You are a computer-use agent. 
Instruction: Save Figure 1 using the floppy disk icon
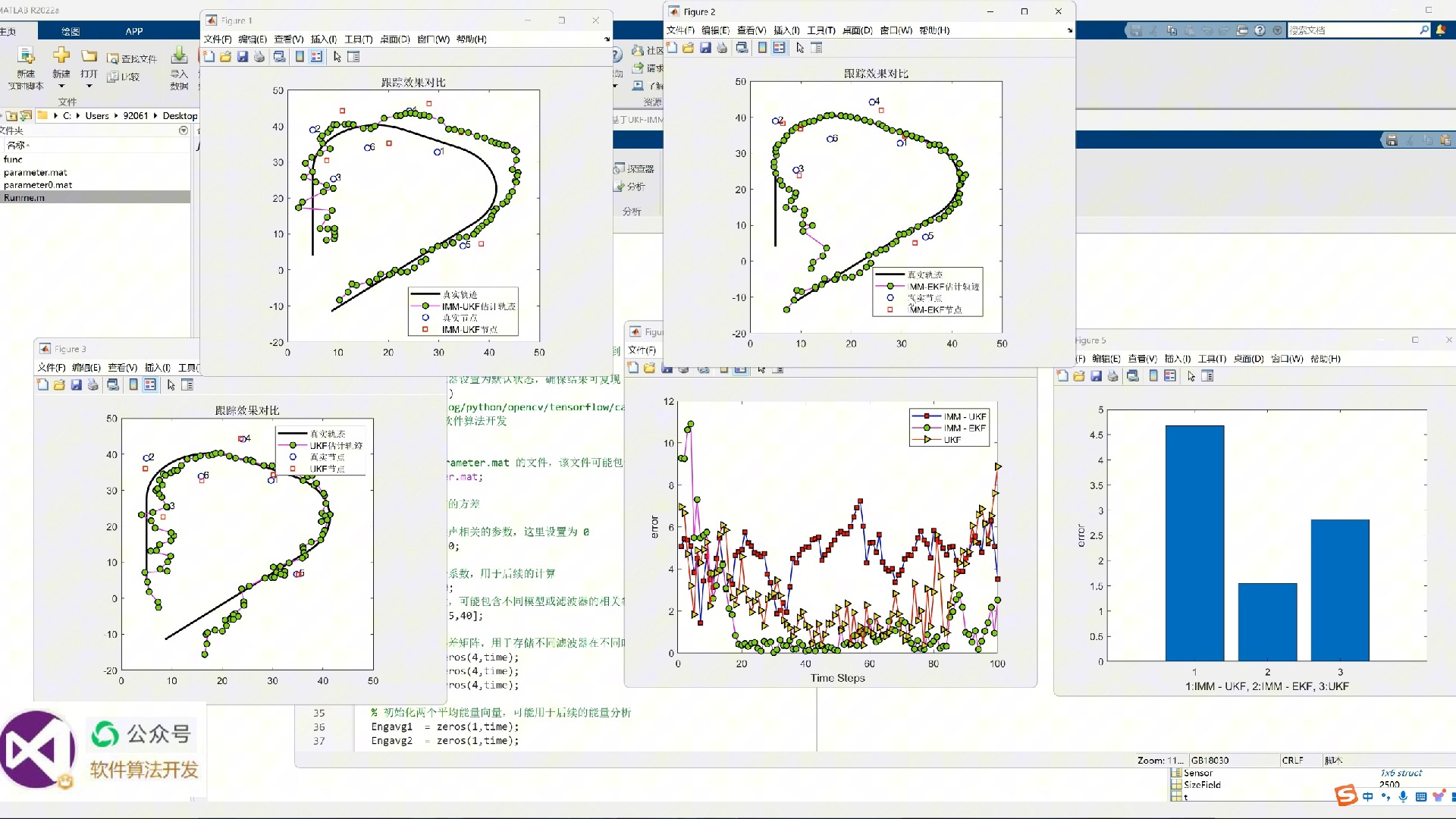tap(243, 57)
